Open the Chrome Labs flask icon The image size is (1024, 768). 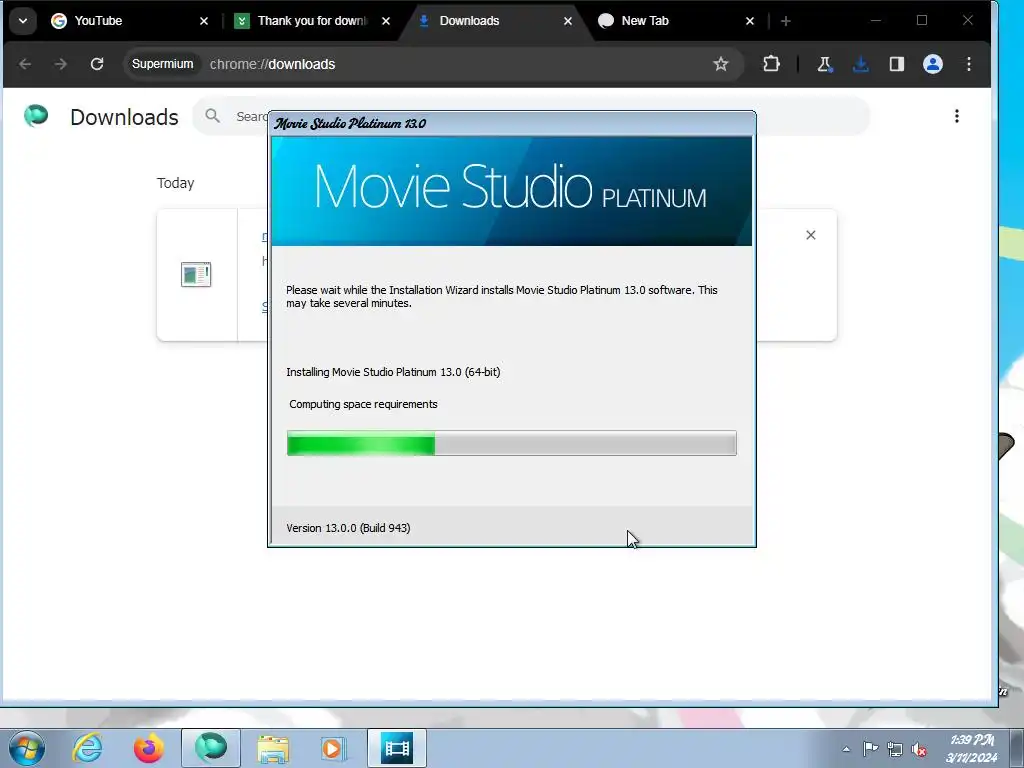(x=824, y=64)
